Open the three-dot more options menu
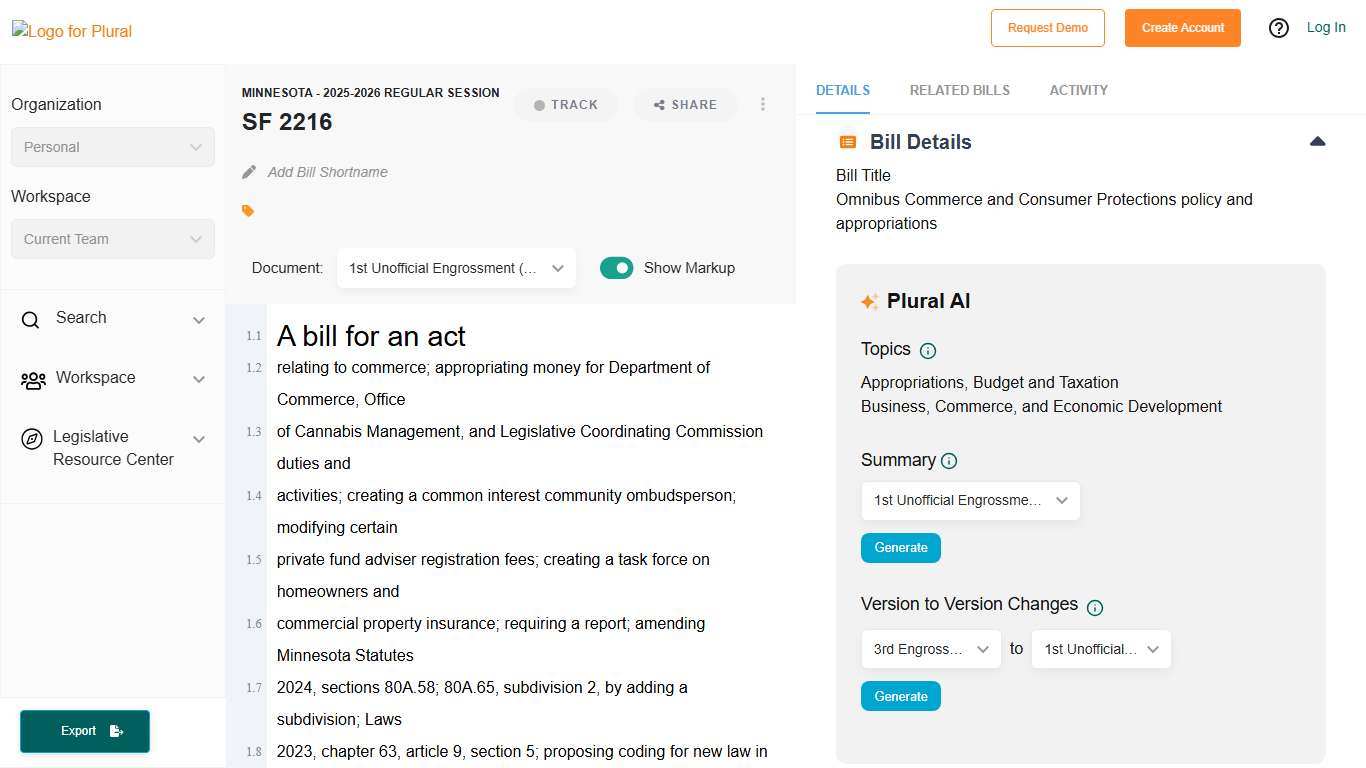The width and height of the screenshot is (1366, 768). pos(763,104)
